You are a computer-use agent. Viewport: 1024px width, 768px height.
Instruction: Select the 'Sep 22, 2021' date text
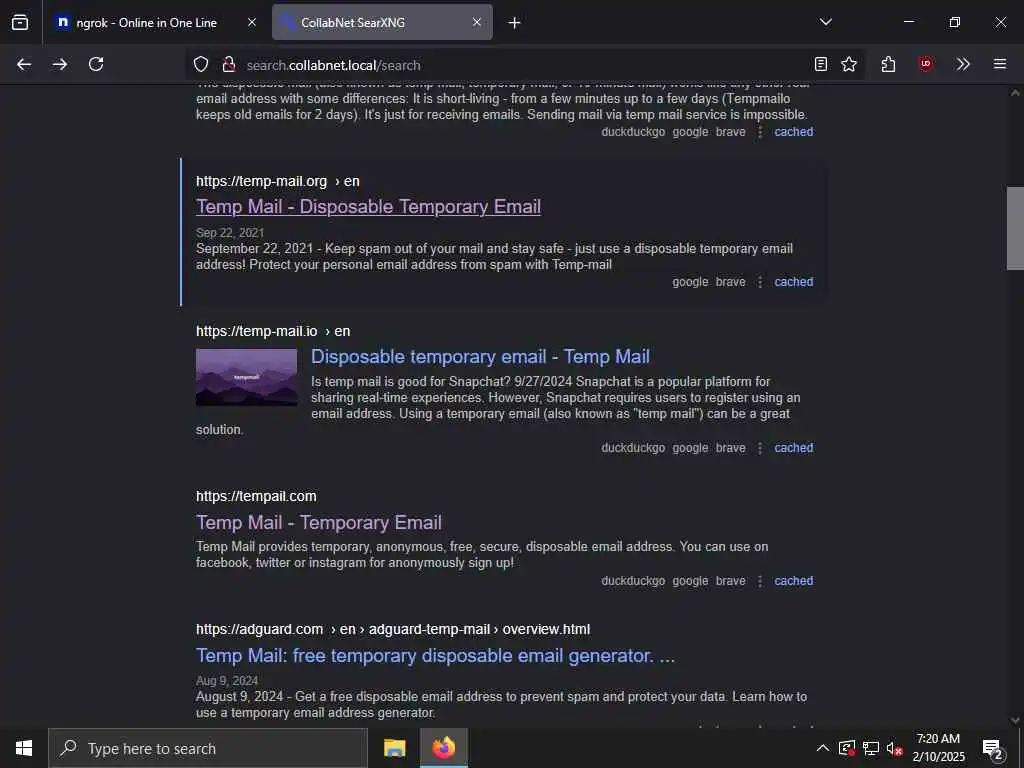(230, 232)
